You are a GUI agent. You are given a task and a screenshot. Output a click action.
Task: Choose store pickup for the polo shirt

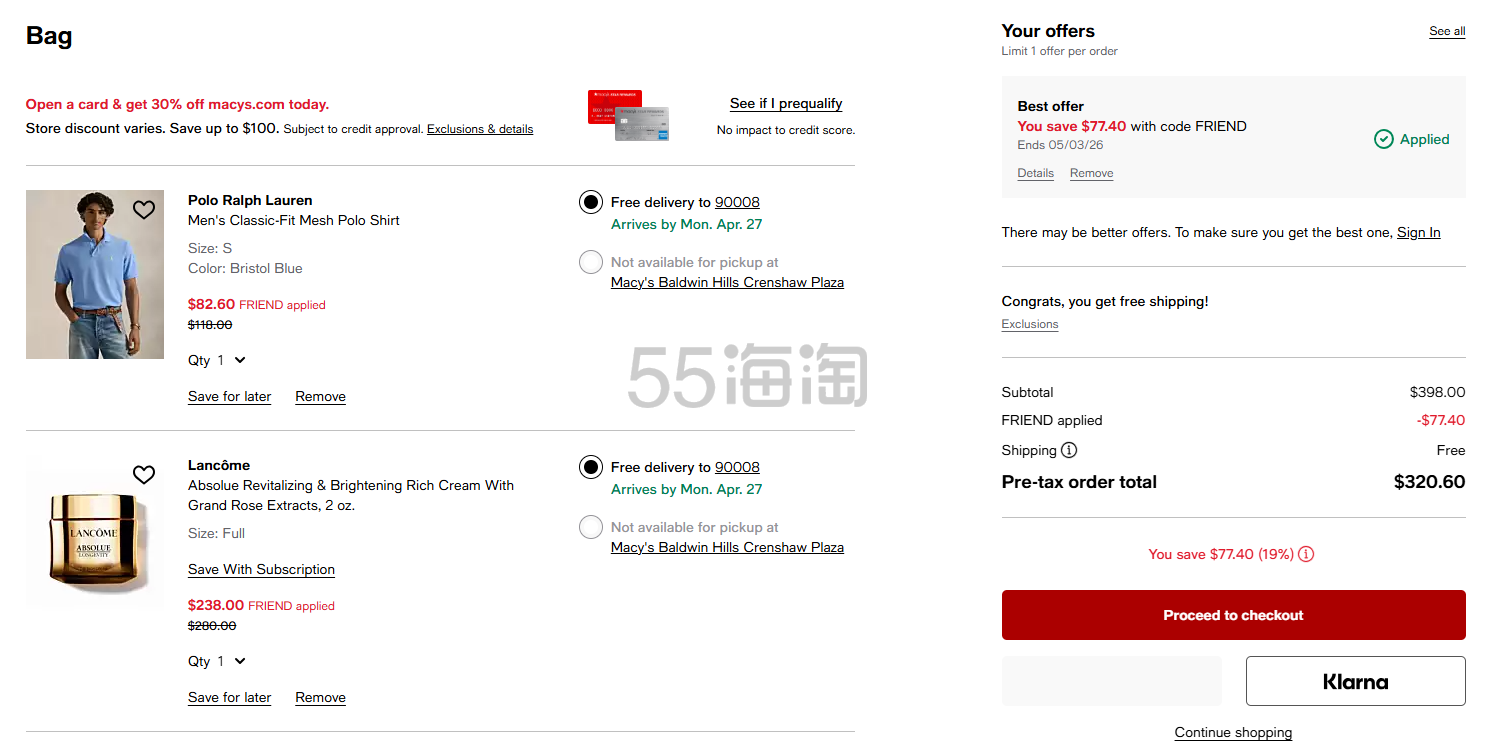591,262
